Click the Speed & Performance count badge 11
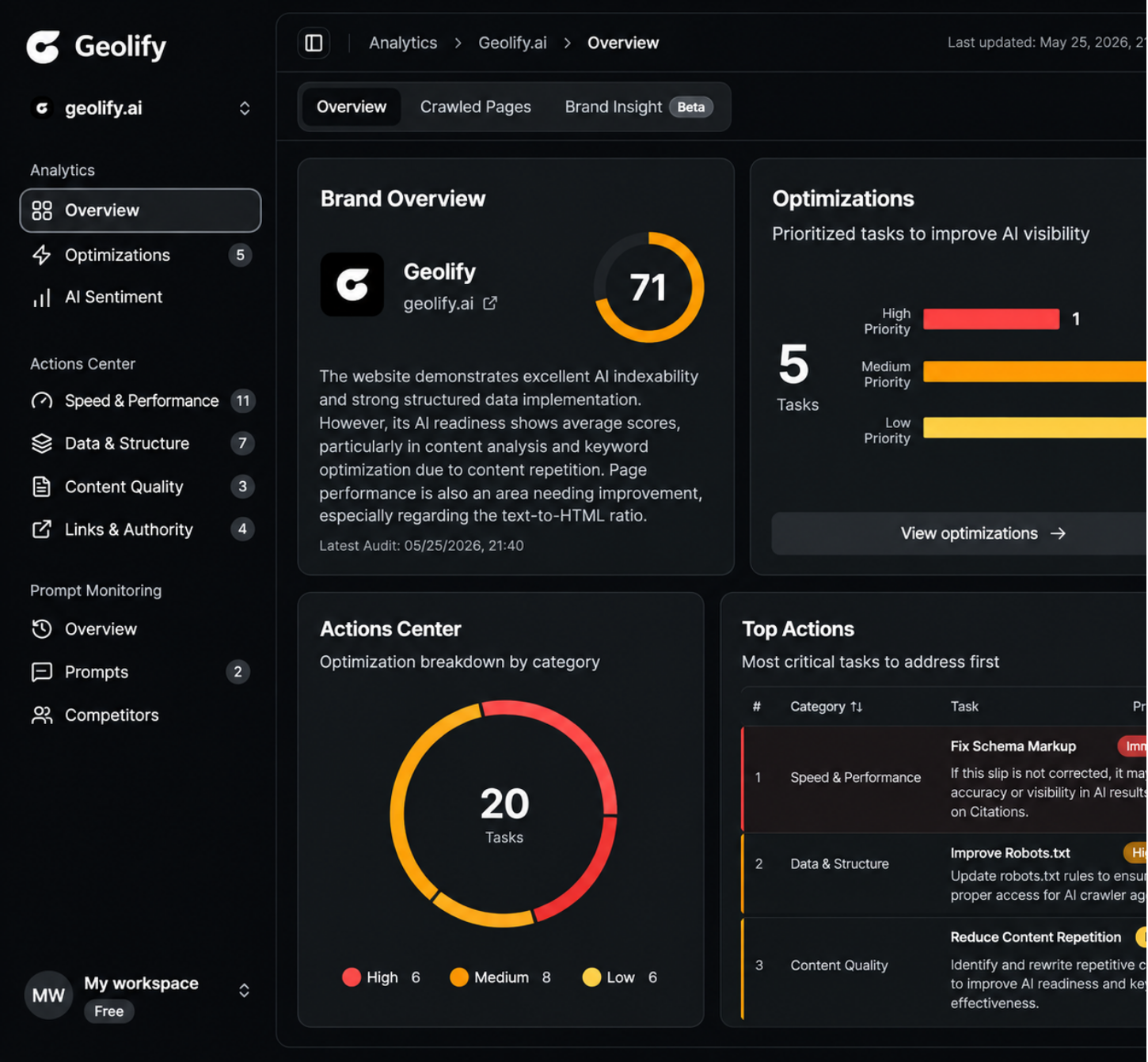This screenshot has height=1062, width=1148. pos(243,401)
